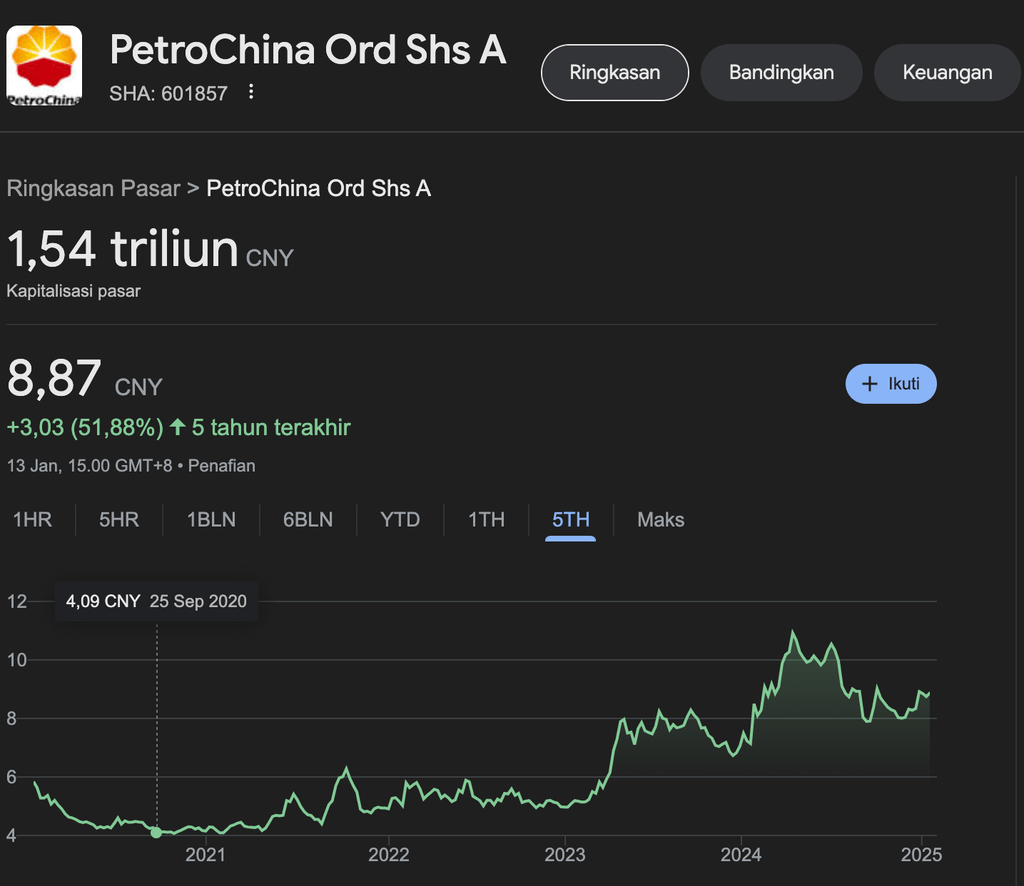
Task: Select the Ringkasan tab
Action: 614,72
